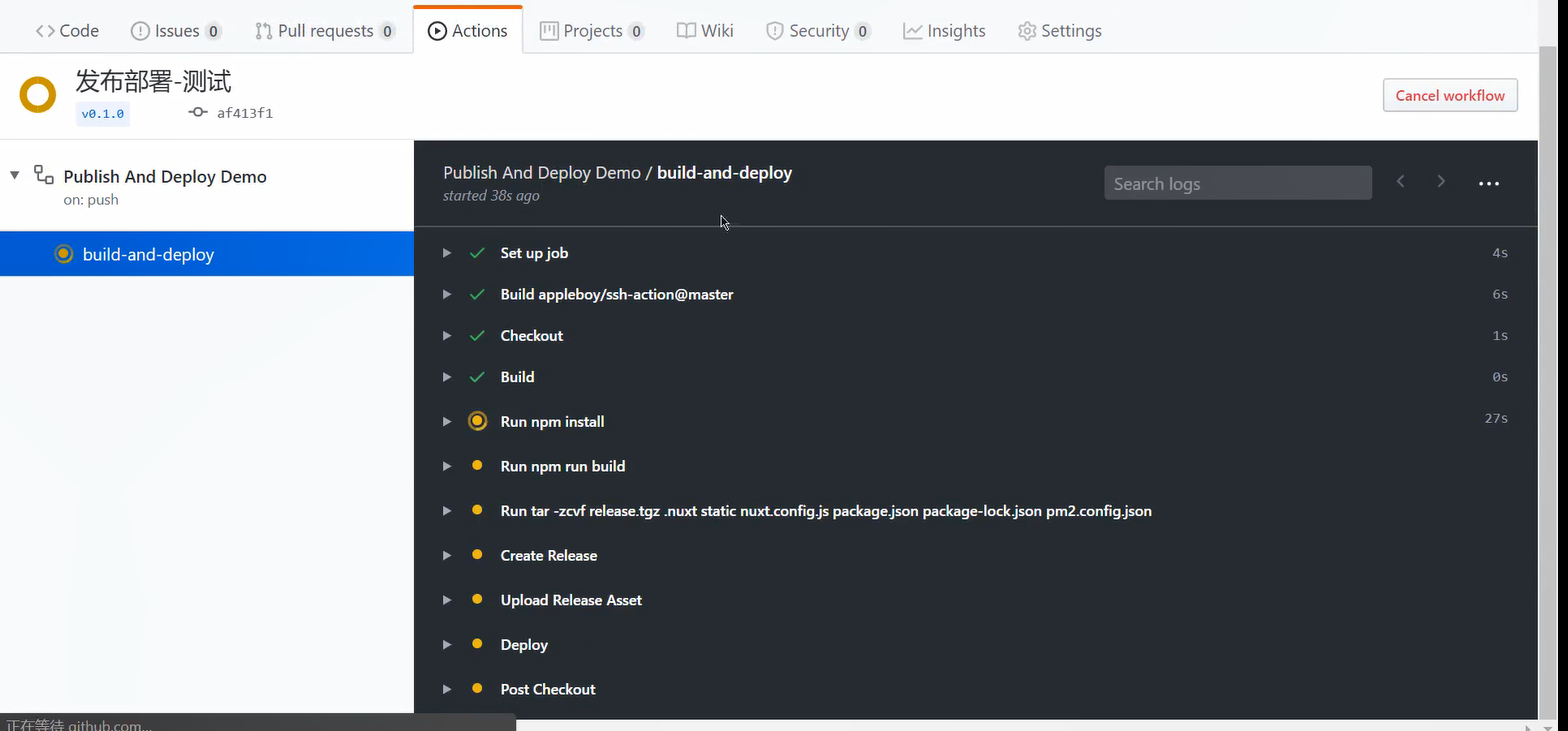Click the 'started 38s ago' text
This screenshot has width=1568, height=731.
[491, 196]
